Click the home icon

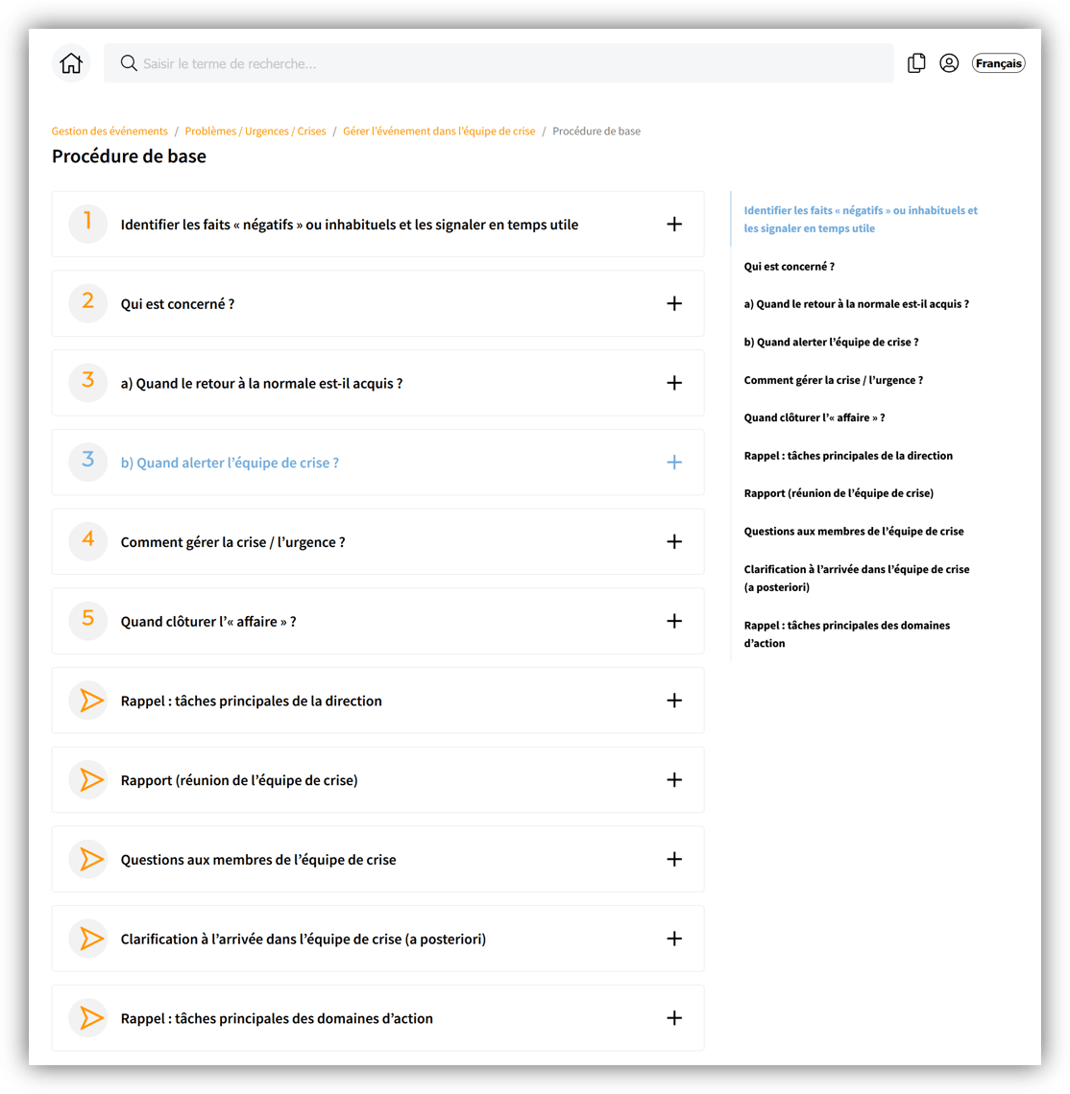(71, 64)
